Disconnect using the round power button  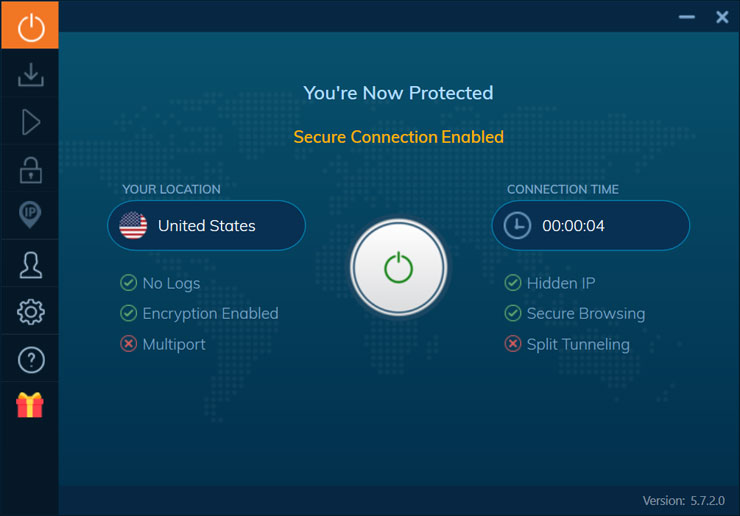click(398, 267)
